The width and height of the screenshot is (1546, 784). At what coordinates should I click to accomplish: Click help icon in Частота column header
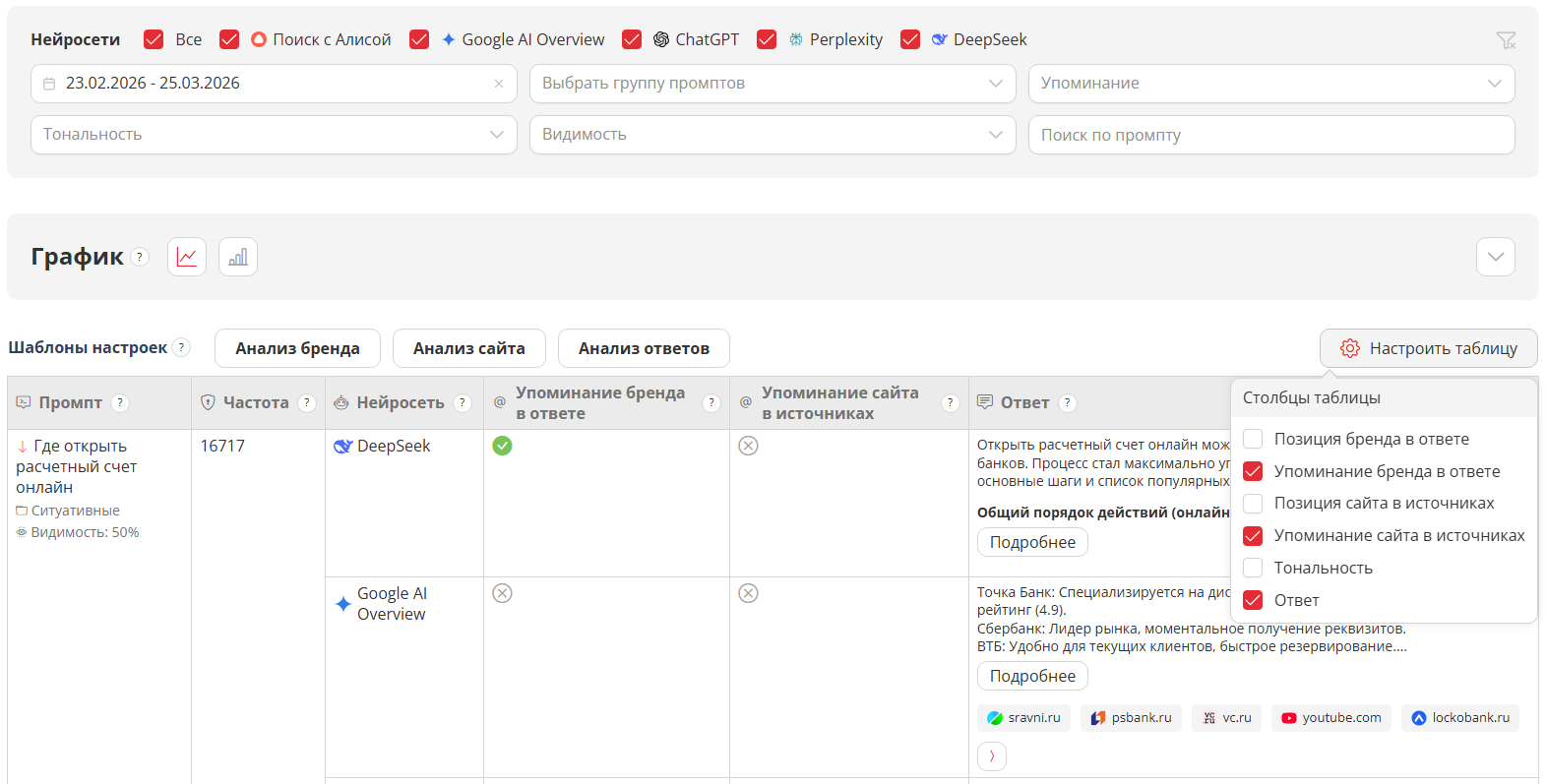tap(307, 402)
